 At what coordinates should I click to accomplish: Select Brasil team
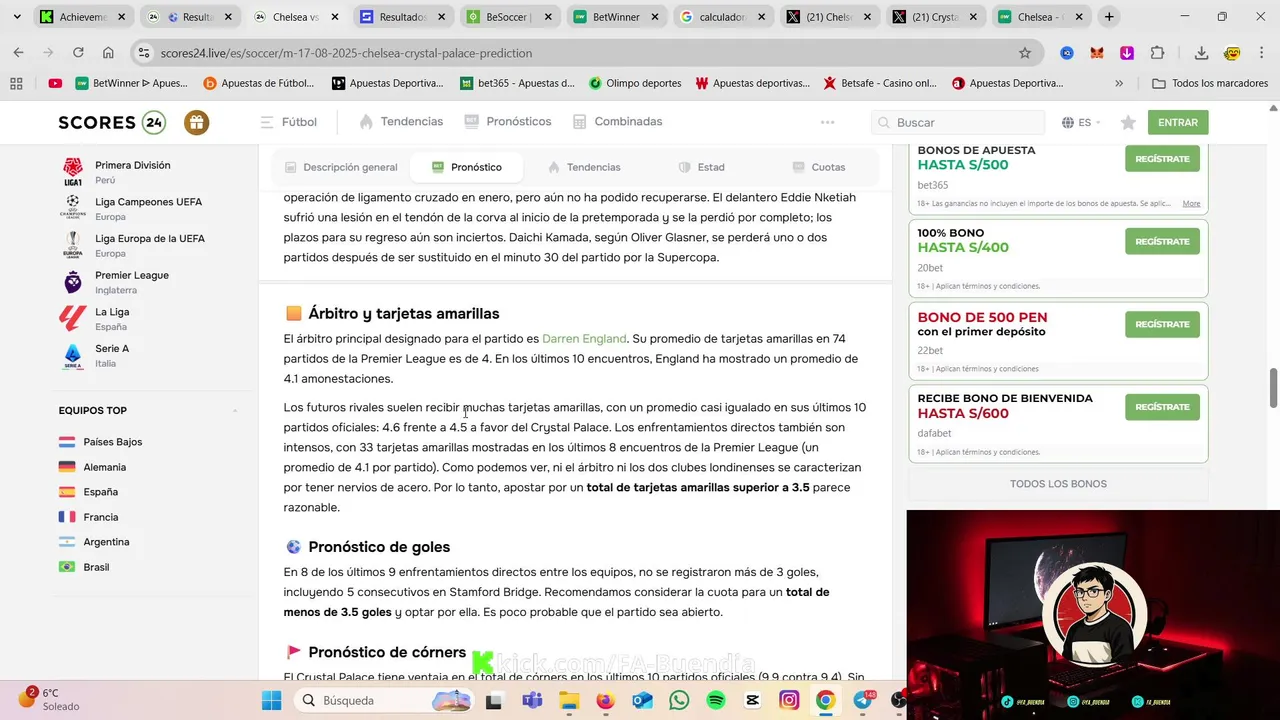[84, 567]
